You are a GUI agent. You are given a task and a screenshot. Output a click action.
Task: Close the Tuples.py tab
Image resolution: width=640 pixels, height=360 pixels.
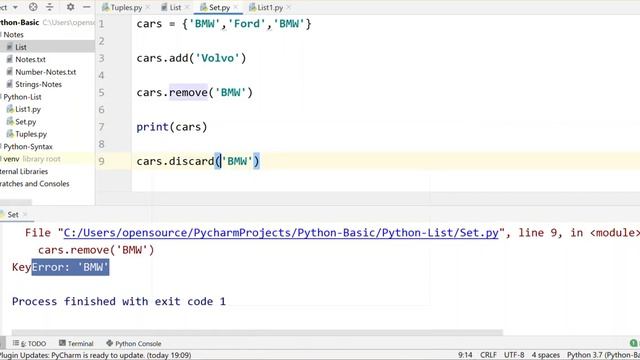148,7
